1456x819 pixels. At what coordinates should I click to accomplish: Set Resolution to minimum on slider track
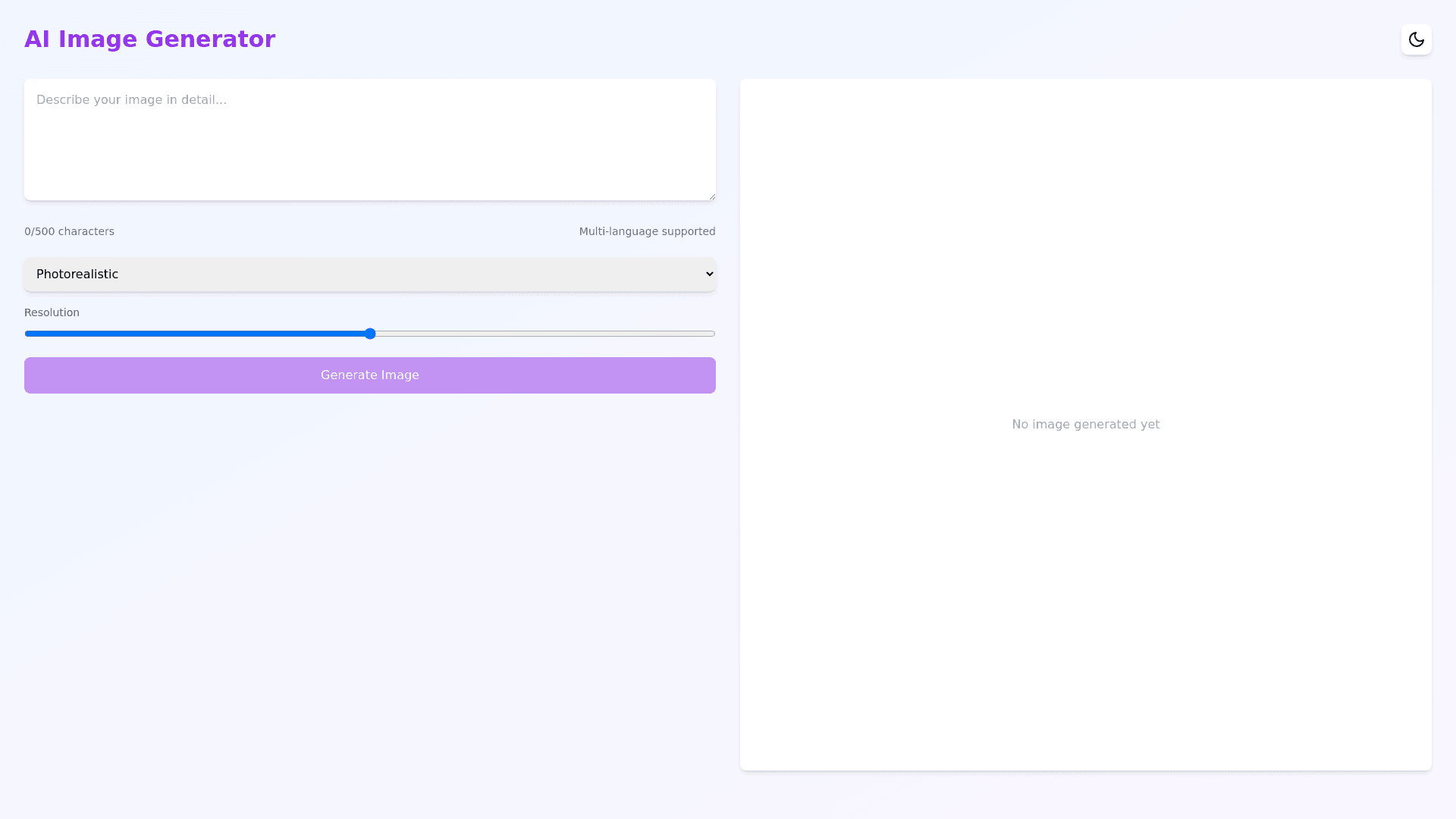27,334
